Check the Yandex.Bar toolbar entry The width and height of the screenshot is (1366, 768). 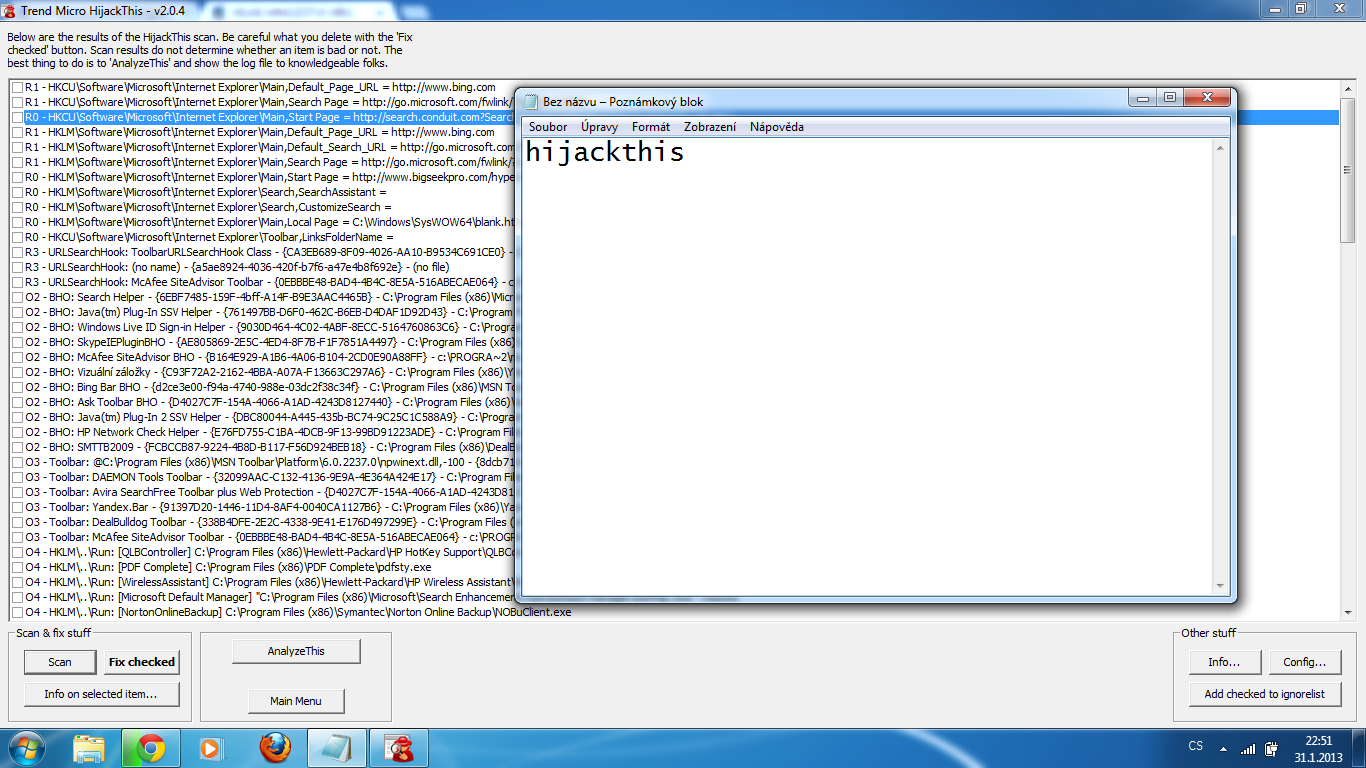[17, 507]
